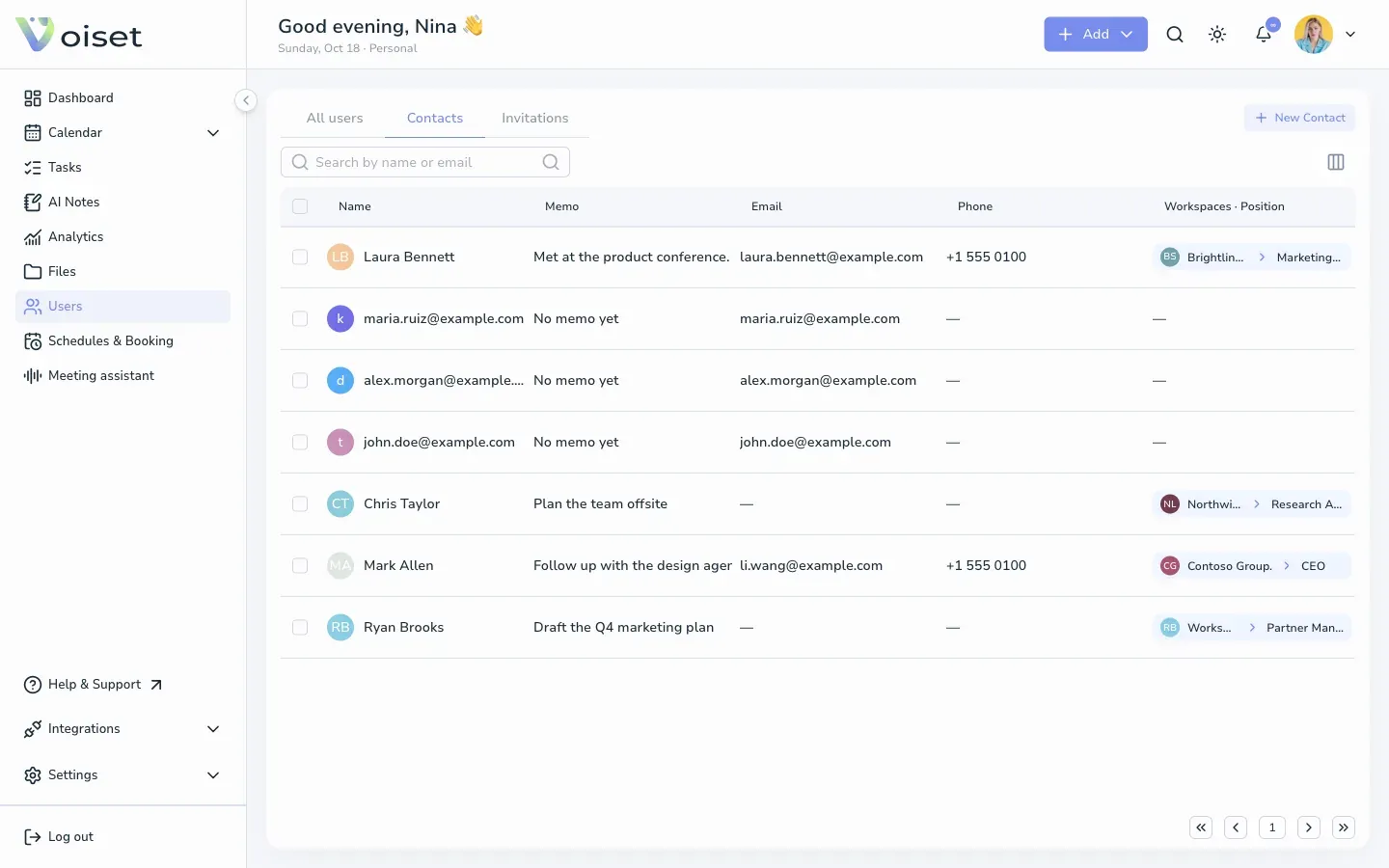
Task: Expand the Integrations section chevron
Action: [213, 729]
